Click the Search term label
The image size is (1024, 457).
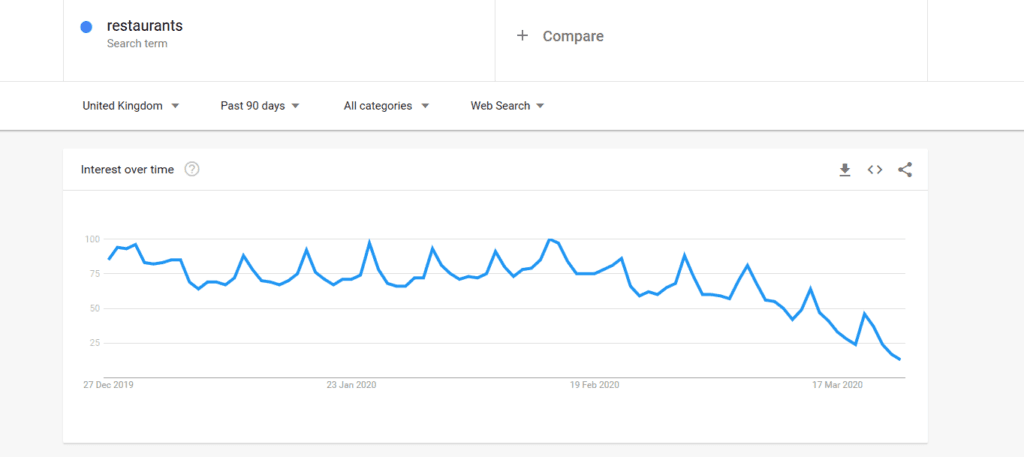(137, 44)
